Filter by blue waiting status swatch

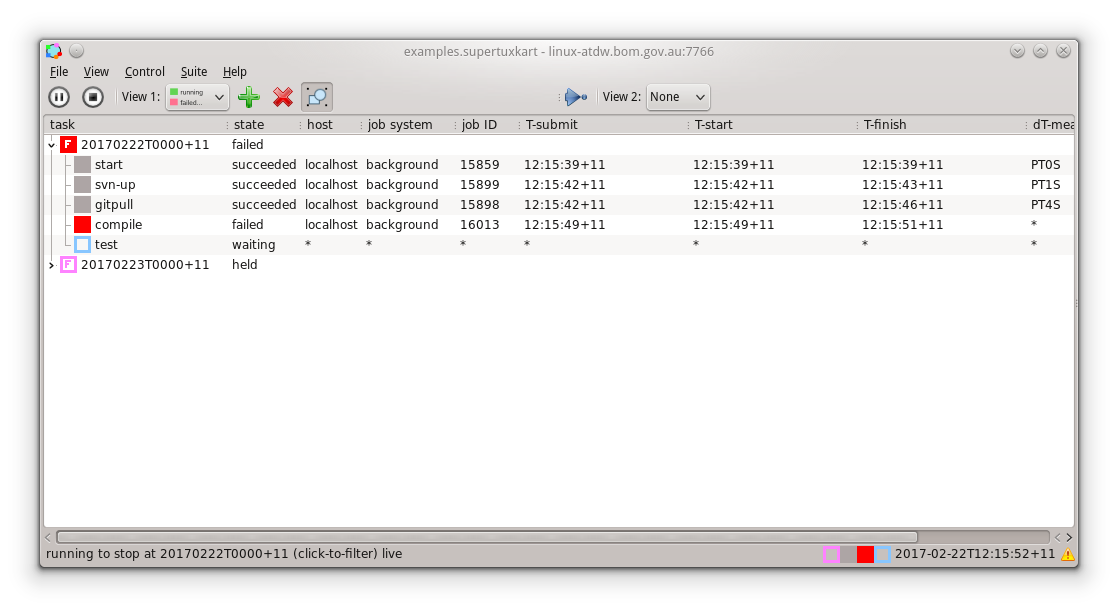coord(883,554)
